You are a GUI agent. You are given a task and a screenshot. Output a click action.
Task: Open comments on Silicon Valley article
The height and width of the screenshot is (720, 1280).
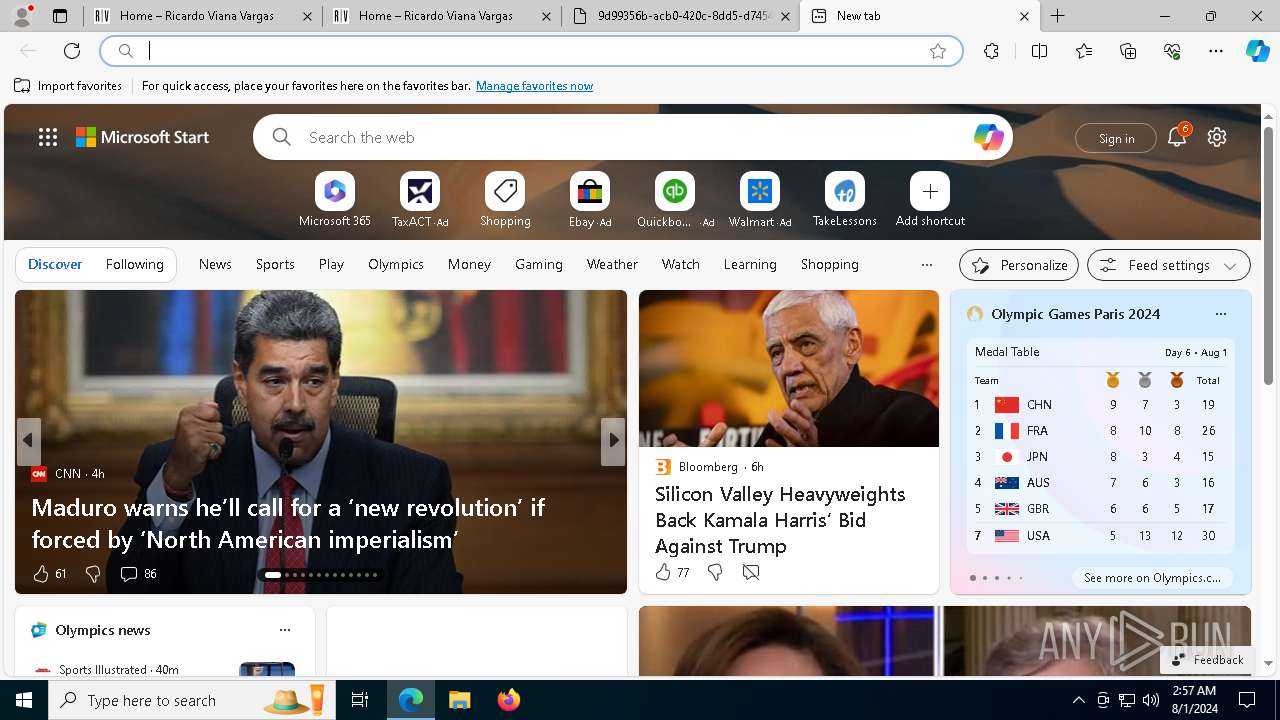[751, 572]
